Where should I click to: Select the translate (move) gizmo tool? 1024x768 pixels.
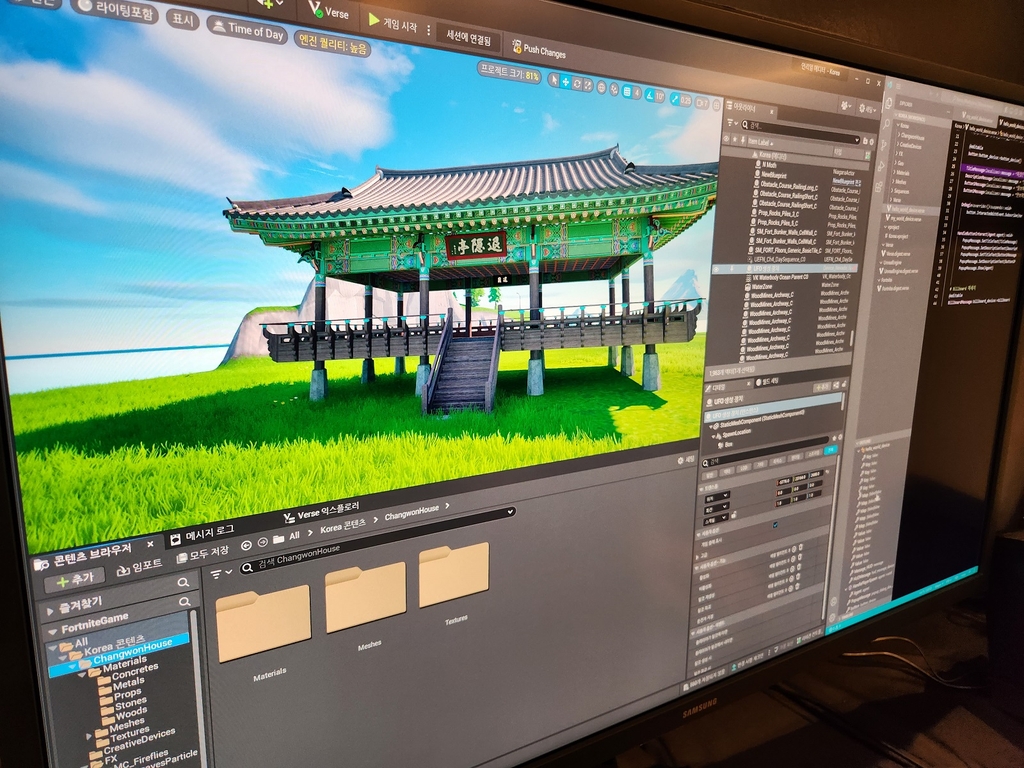coord(566,81)
